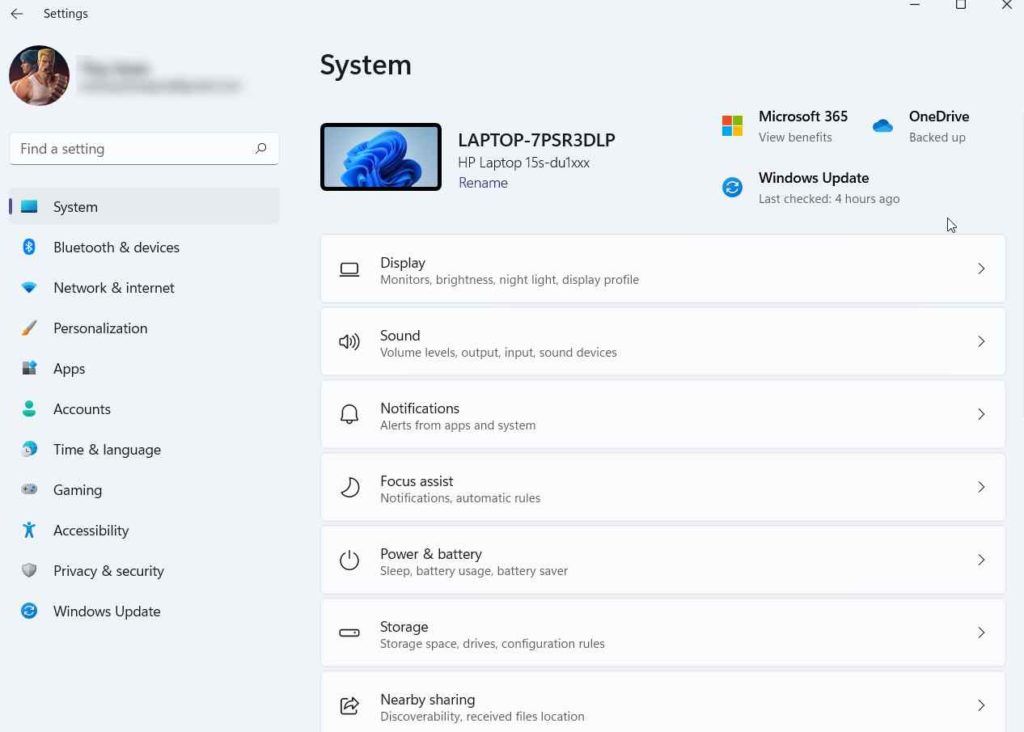
Task: Click the Microsoft 365 logo
Action: pyautogui.click(x=732, y=126)
